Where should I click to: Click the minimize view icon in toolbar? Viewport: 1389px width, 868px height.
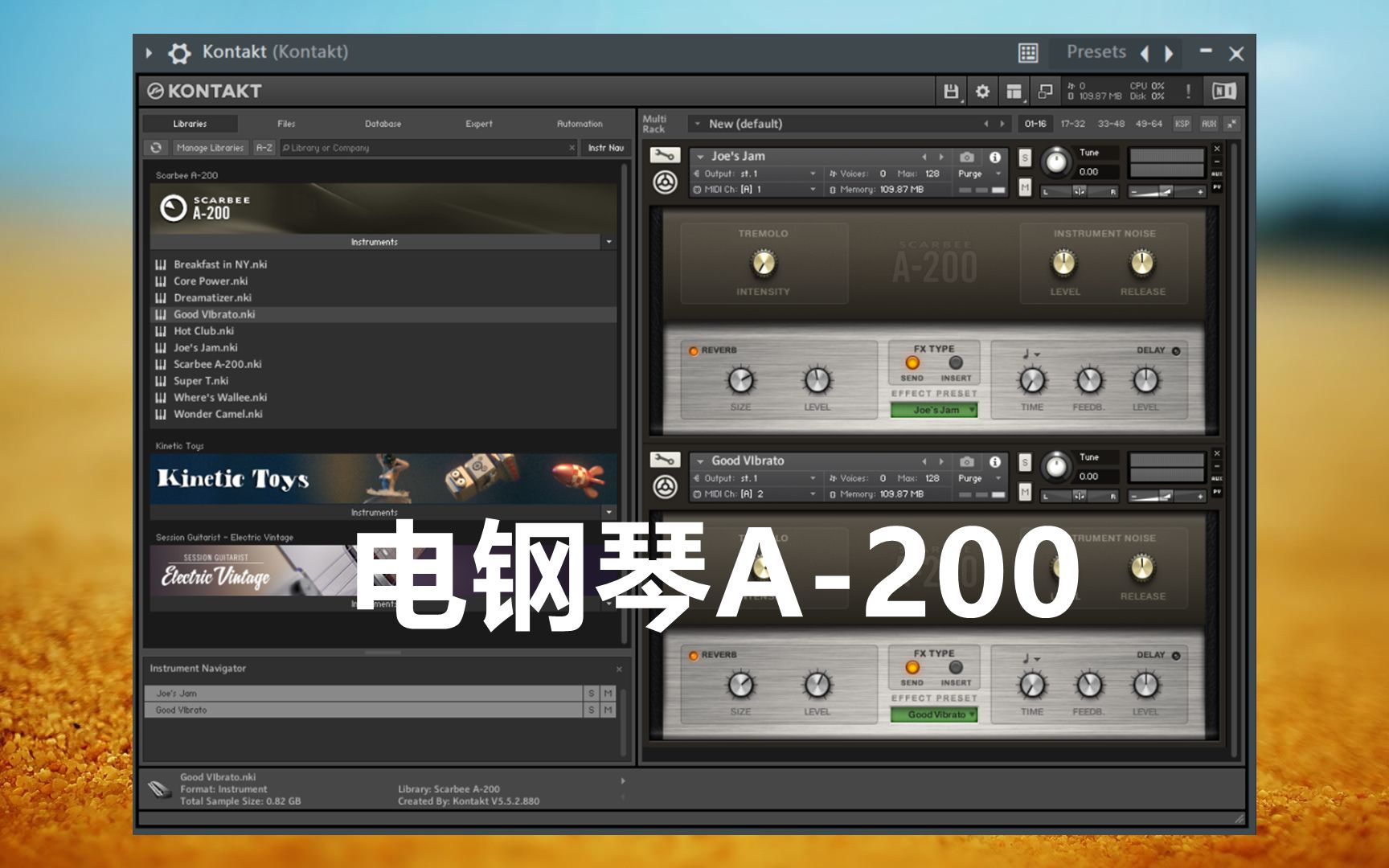[x=1045, y=92]
